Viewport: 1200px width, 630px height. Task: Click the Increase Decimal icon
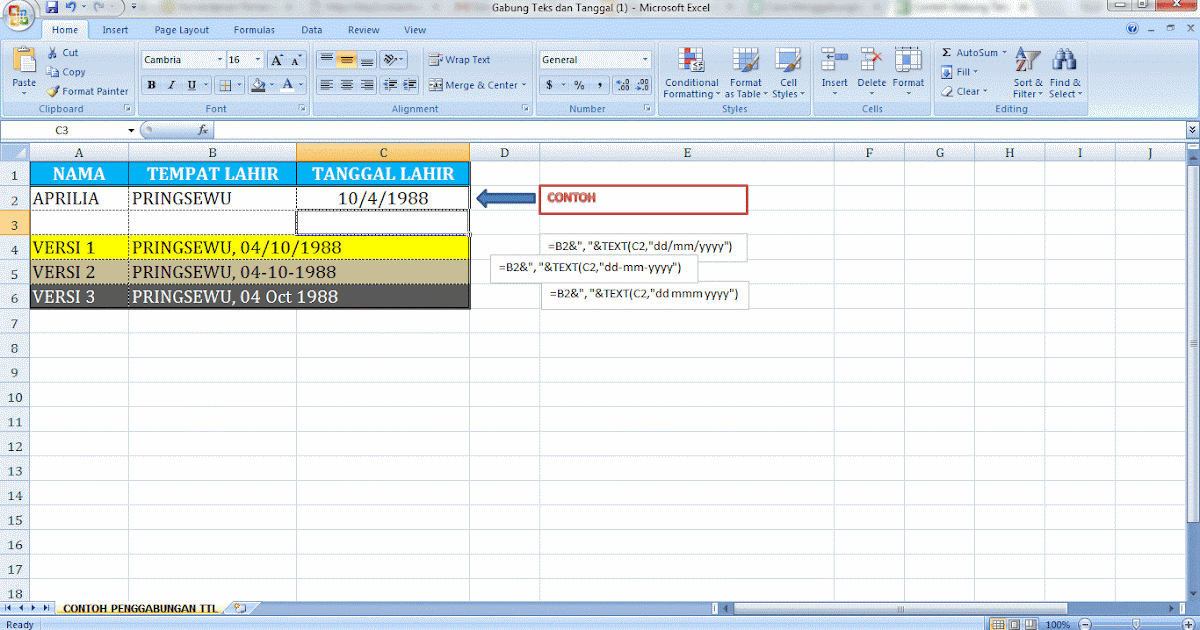pos(623,85)
